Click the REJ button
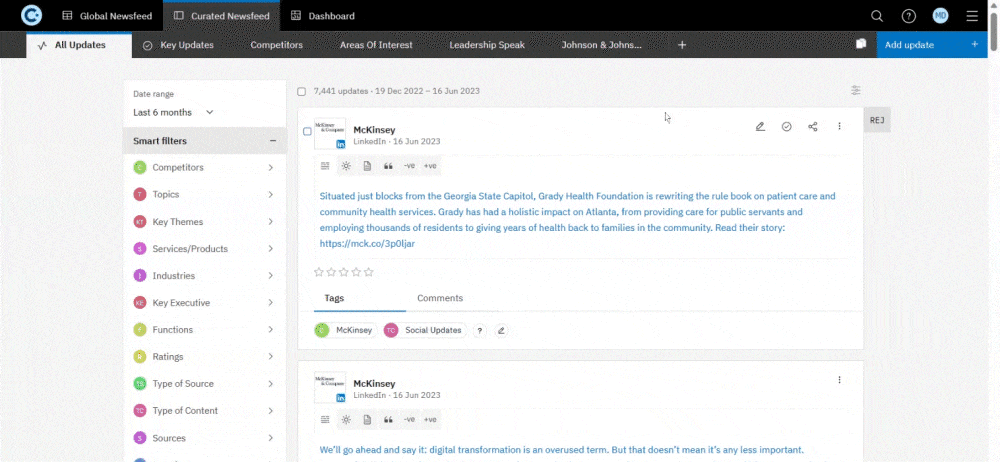1000x462 pixels. pos(877,120)
